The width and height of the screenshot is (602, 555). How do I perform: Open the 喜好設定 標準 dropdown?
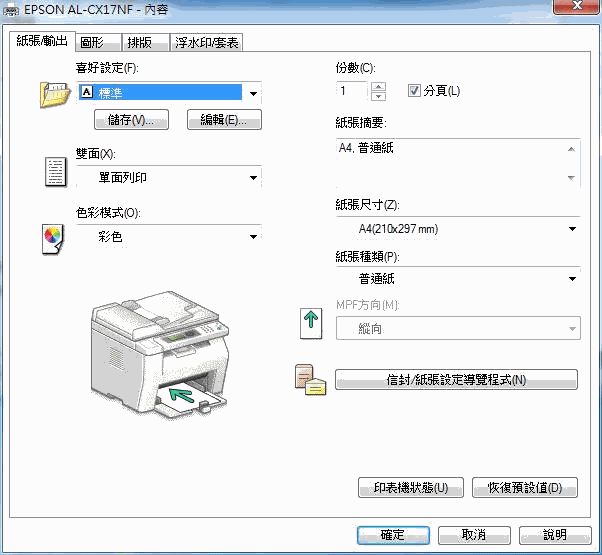[169, 92]
